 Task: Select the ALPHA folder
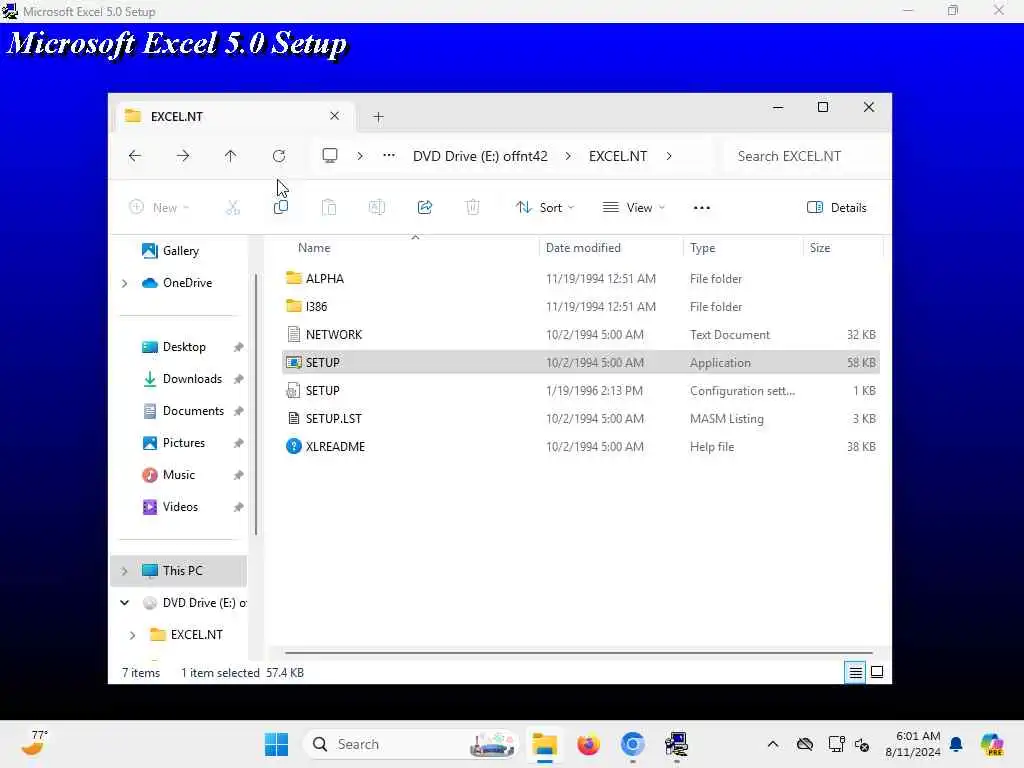point(581,279)
